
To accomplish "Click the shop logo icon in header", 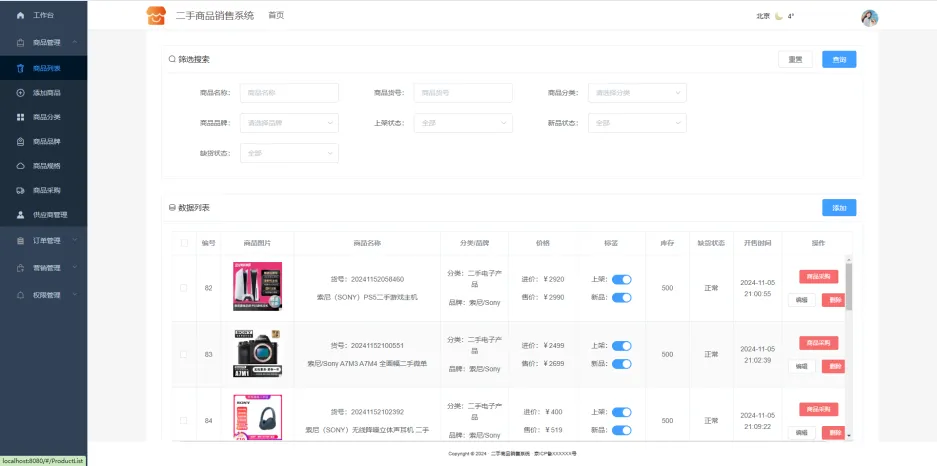I will click(x=155, y=16).
